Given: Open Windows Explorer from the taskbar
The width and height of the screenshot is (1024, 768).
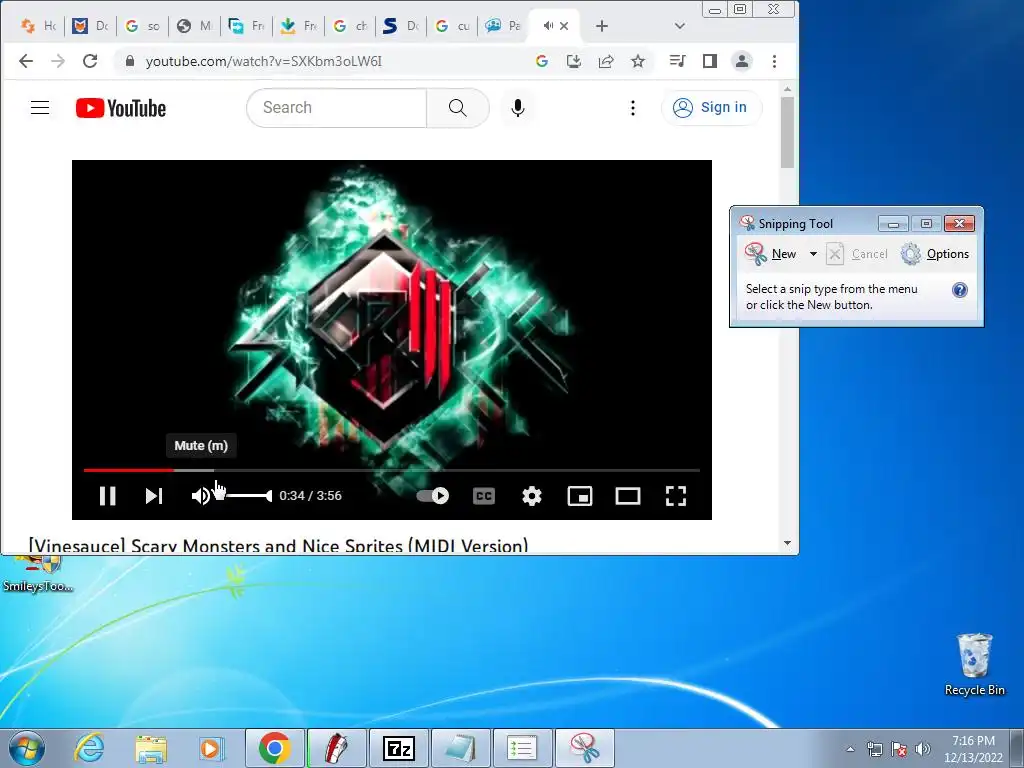Looking at the screenshot, I should [151, 748].
